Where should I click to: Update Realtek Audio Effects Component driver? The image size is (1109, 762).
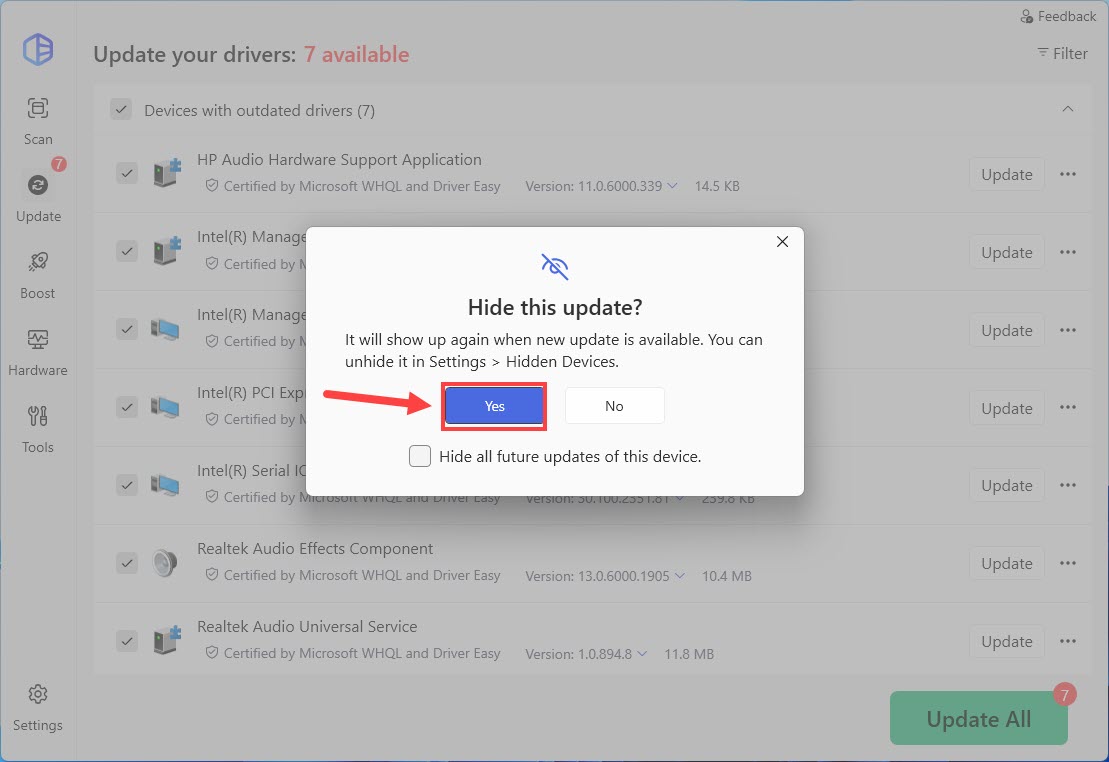1006,564
